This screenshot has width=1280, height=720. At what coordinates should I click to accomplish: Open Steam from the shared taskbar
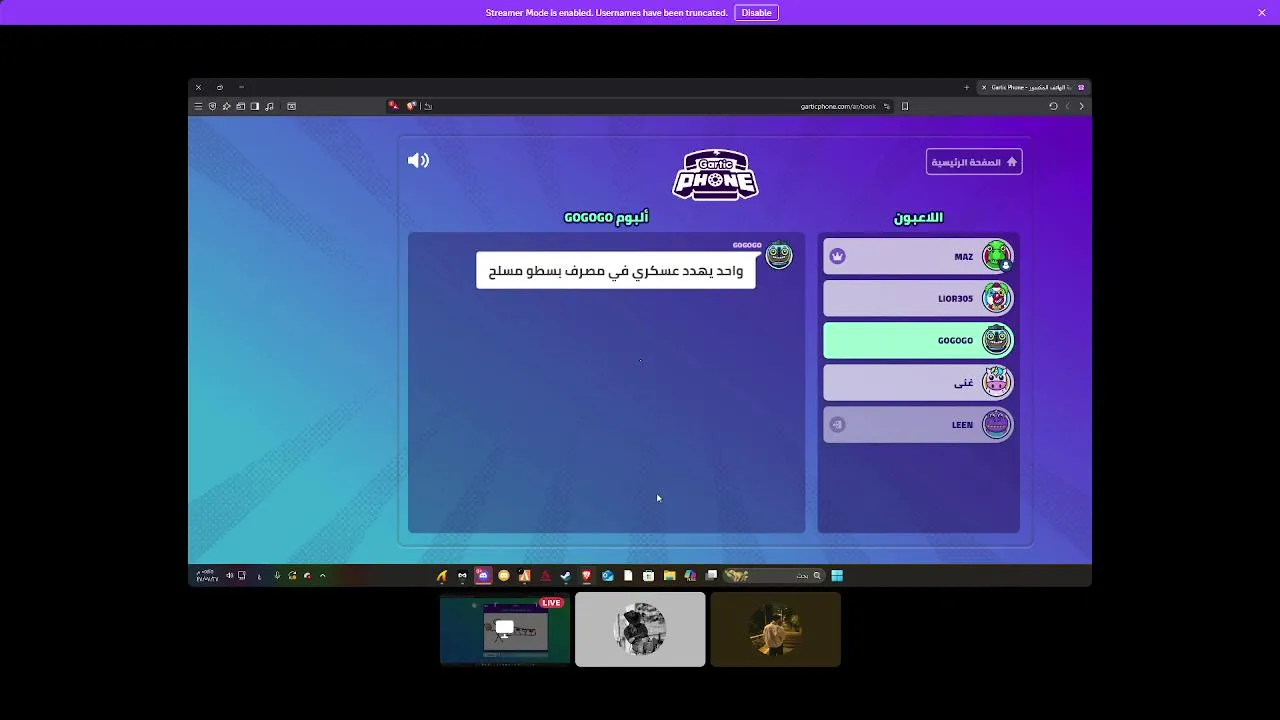coord(566,575)
